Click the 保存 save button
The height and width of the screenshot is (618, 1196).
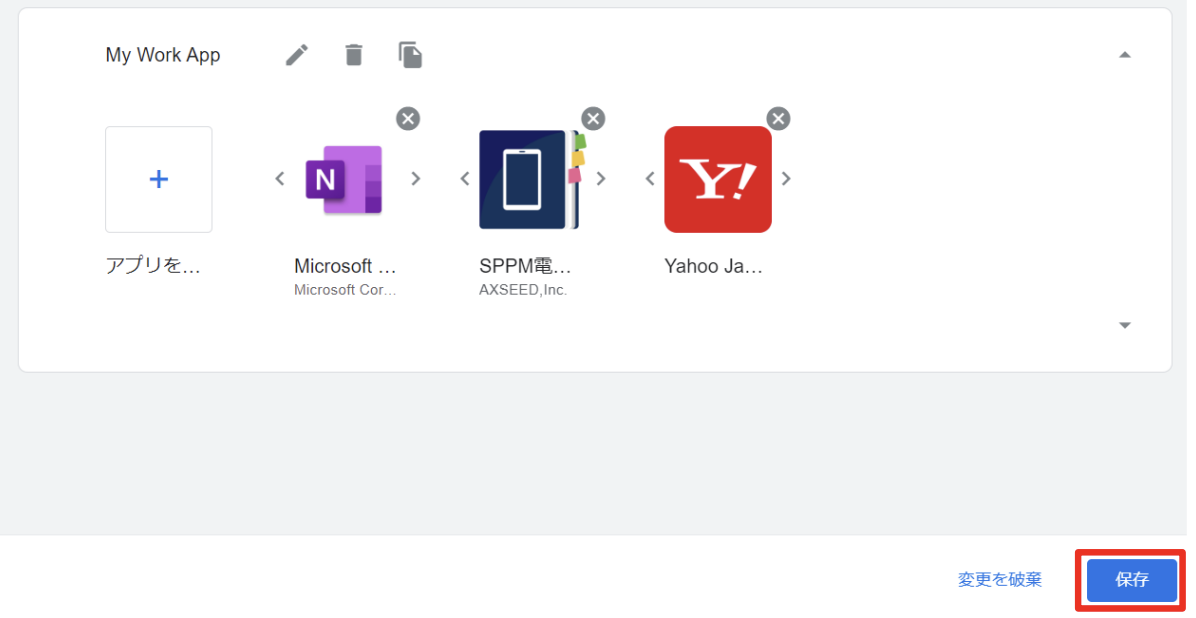(1132, 580)
